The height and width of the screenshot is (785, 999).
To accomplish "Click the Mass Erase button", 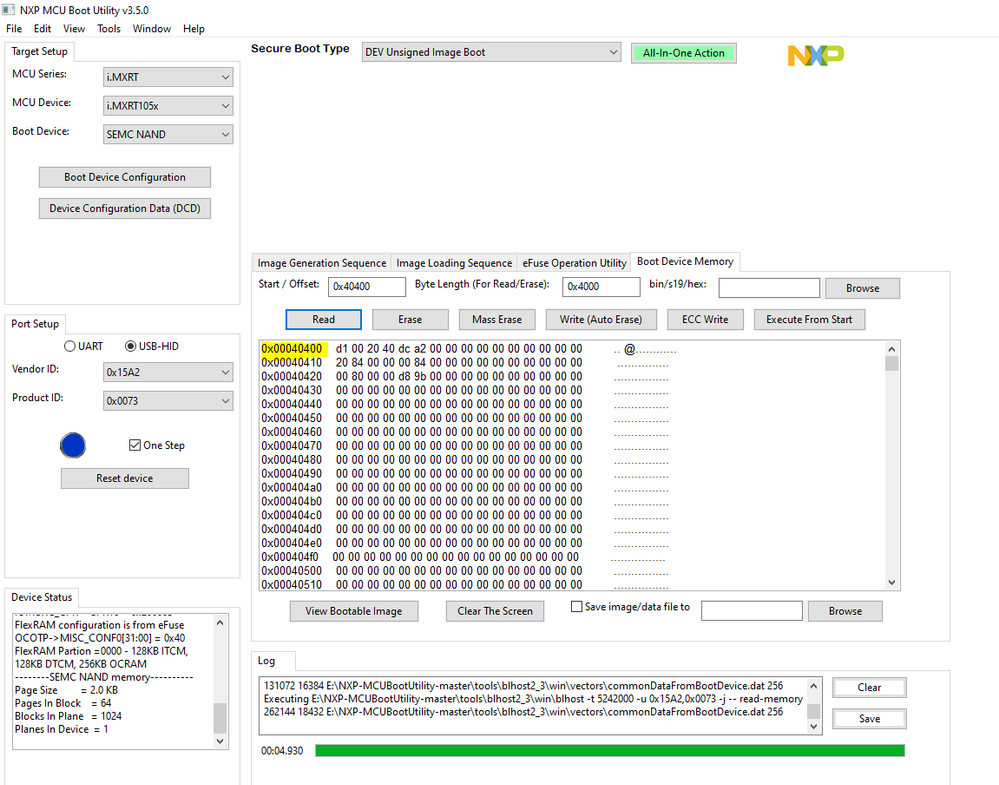I will click(497, 320).
